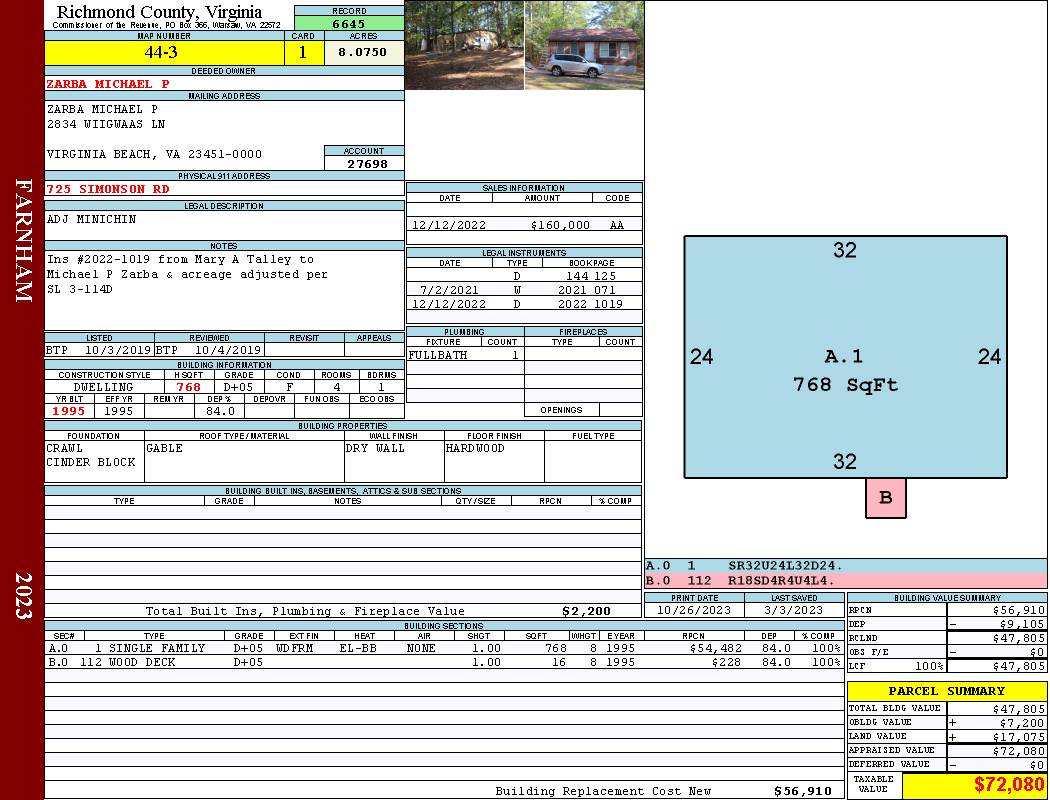
Task: Click SINGLE FAMILY building section row
Action: (444, 648)
